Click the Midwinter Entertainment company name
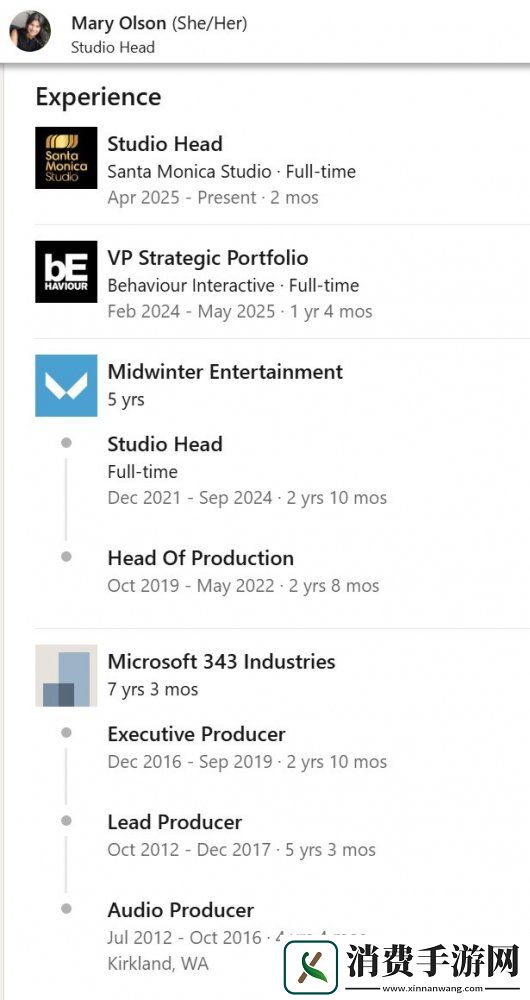Image resolution: width=530 pixels, height=1000 pixels. [225, 371]
